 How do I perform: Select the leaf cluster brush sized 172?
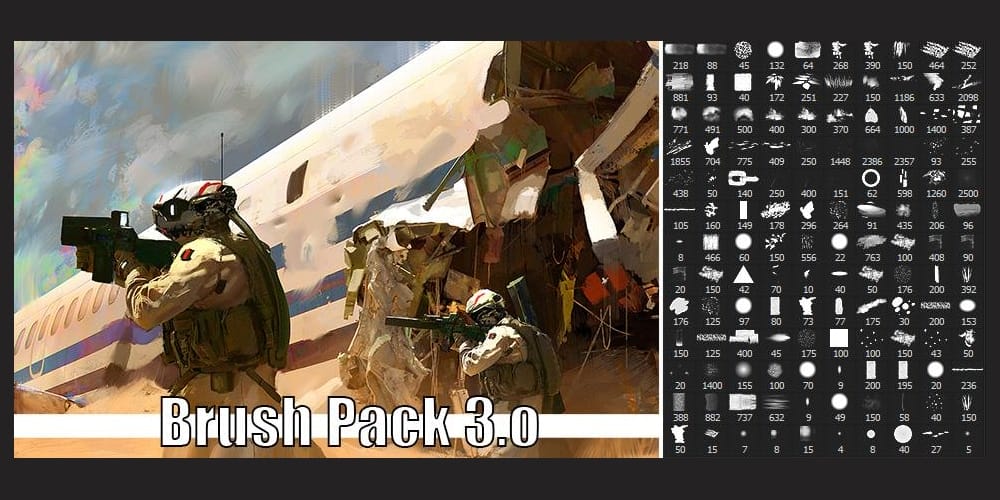pos(775,82)
